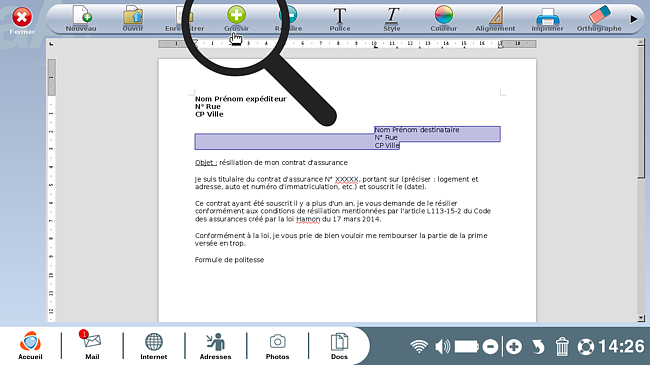Click the 'Nom Prénom destinataire' line

click(x=417, y=130)
